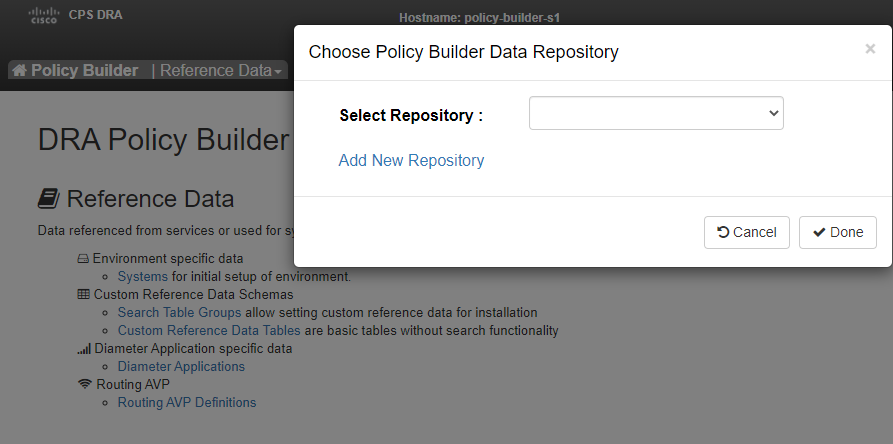Open the Select Repository dropdown
The image size is (893, 444).
pos(656,113)
